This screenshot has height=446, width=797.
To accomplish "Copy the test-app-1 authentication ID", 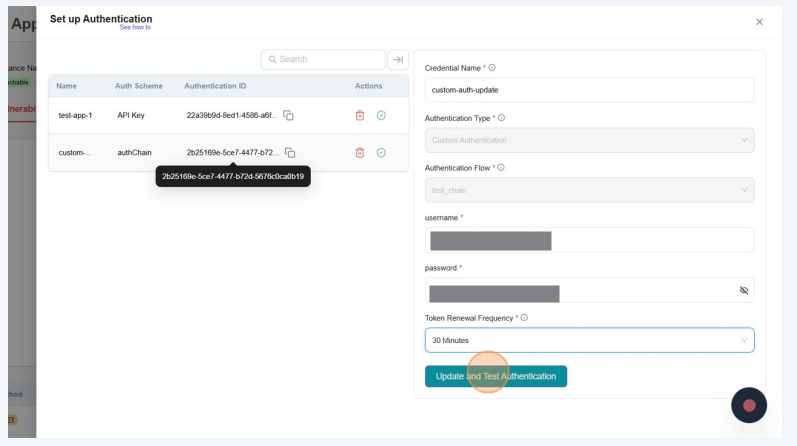I will (288, 115).
